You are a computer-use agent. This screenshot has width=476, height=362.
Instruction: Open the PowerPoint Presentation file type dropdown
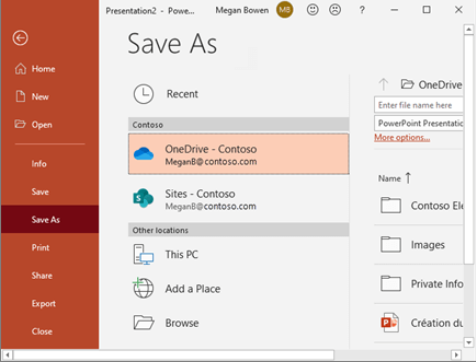[x=419, y=123]
